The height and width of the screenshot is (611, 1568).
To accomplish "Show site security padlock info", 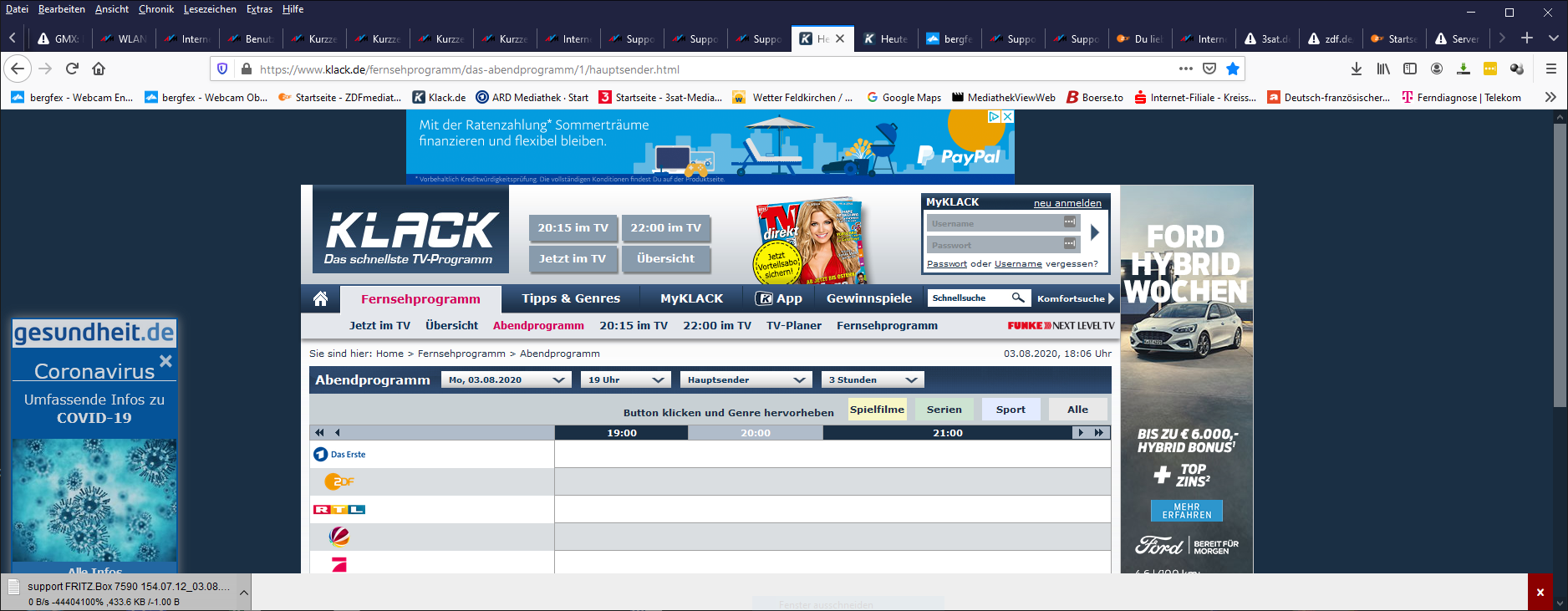I will [x=246, y=69].
